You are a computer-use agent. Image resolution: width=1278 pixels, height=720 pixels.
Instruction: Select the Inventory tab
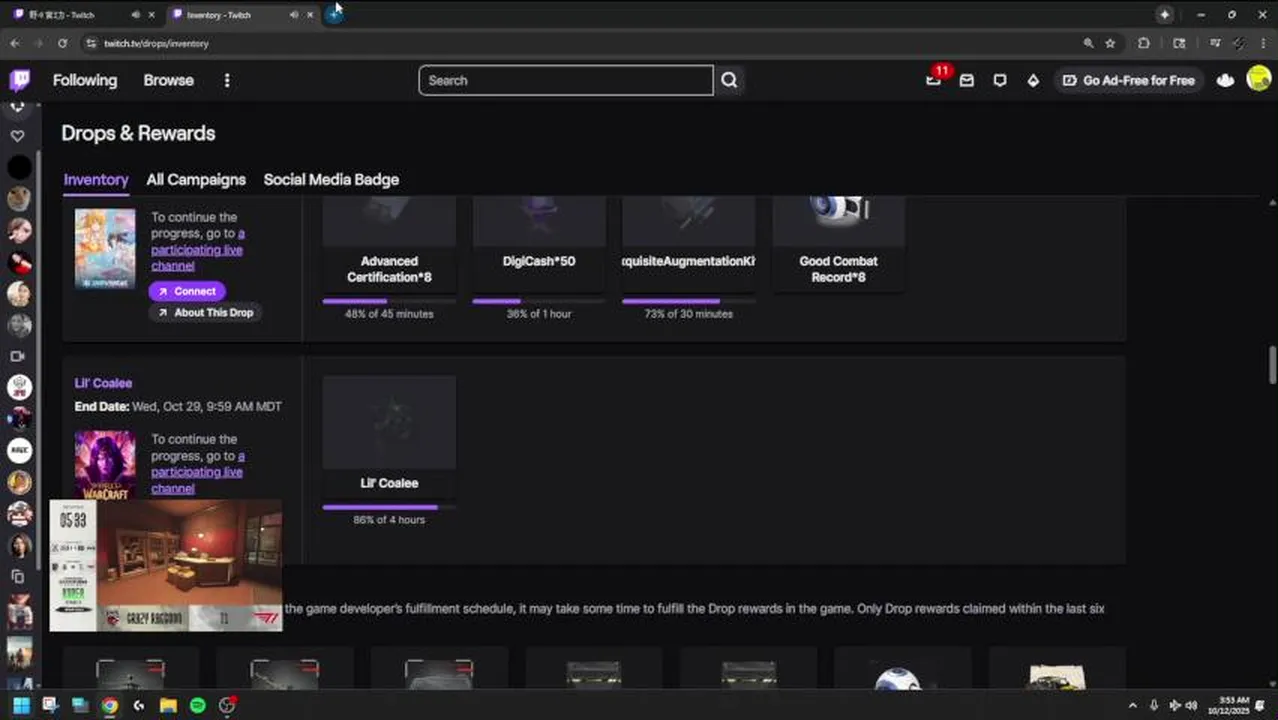coord(96,179)
